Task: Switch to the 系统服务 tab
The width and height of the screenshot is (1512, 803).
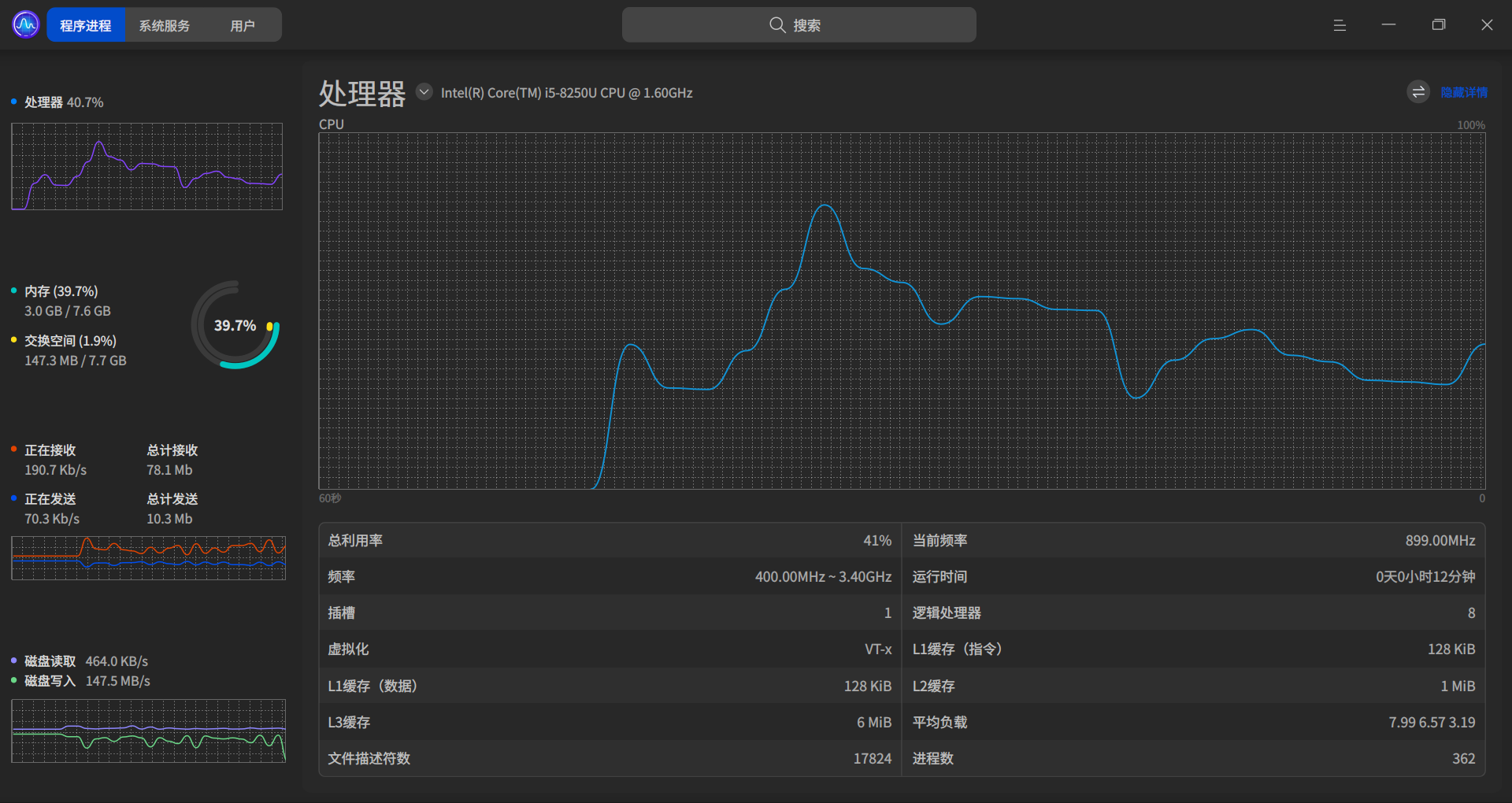Action: click(165, 25)
